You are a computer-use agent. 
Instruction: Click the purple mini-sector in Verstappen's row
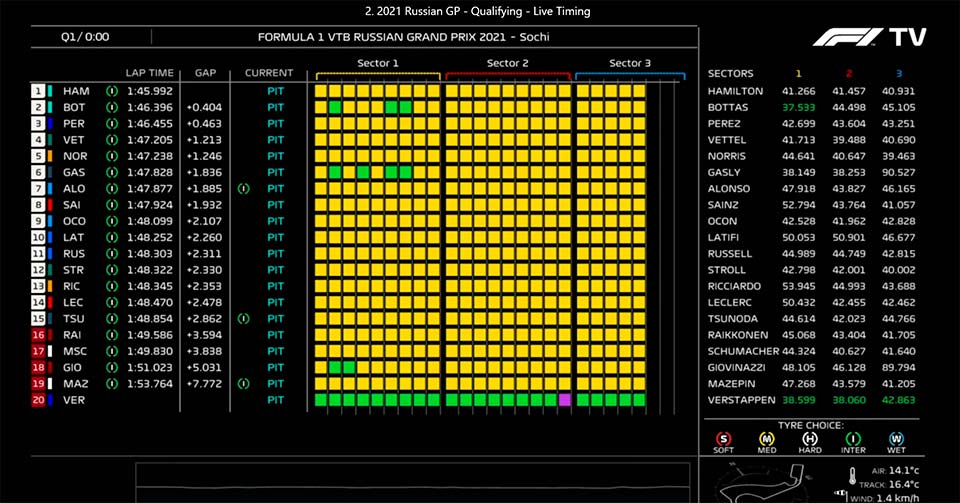pos(564,399)
